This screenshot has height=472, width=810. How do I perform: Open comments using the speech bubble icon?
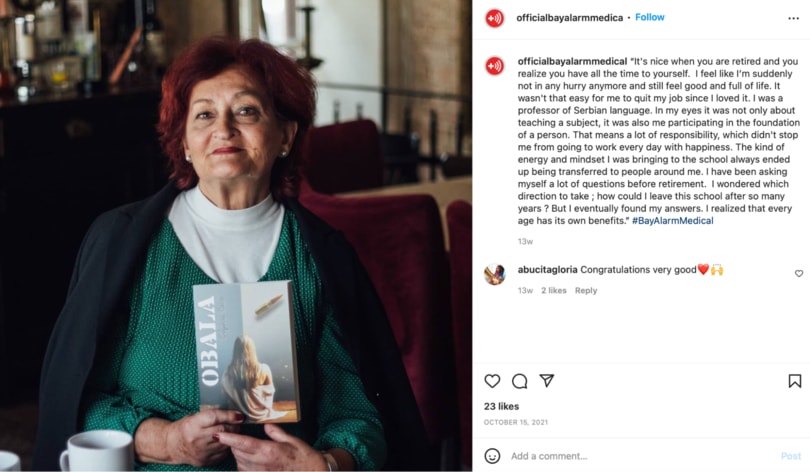coord(519,381)
